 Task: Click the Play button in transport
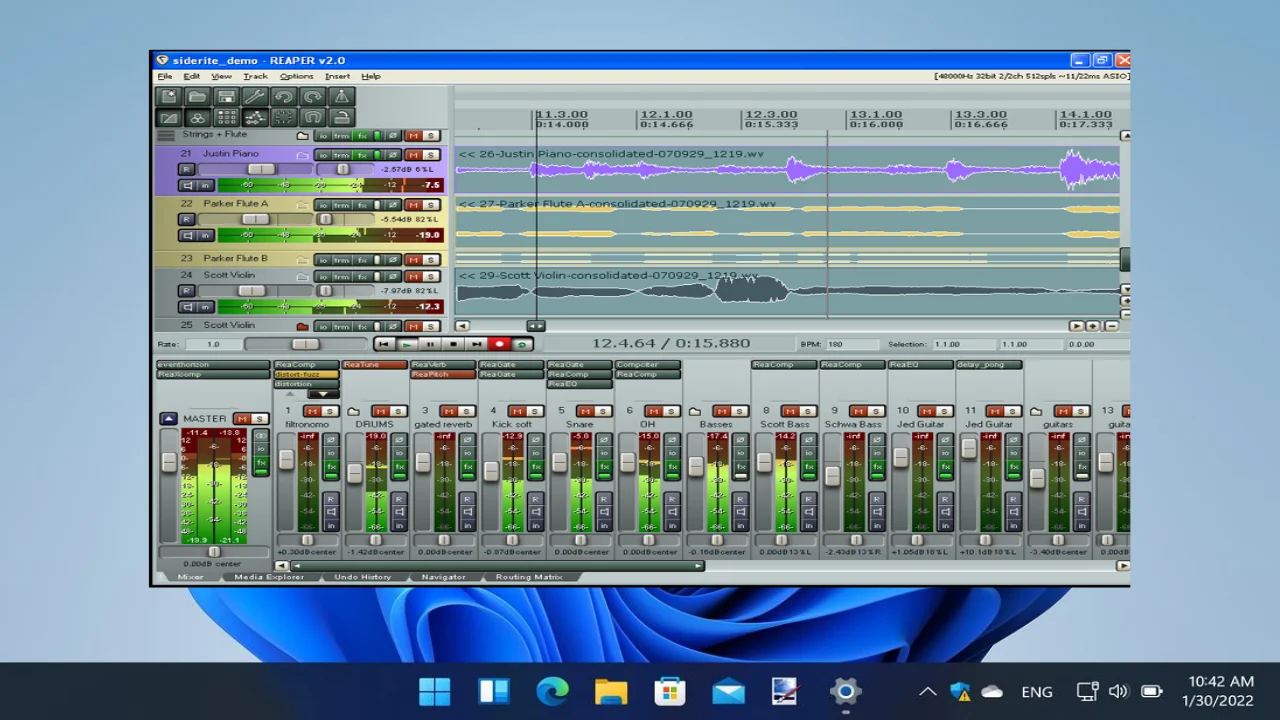(x=406, y=344)
